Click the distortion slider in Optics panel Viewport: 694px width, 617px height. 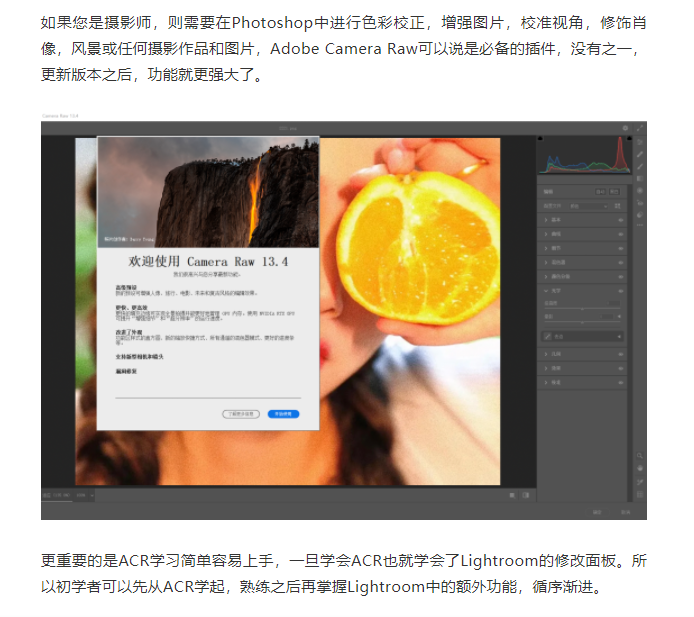click(x=582, y=308)
